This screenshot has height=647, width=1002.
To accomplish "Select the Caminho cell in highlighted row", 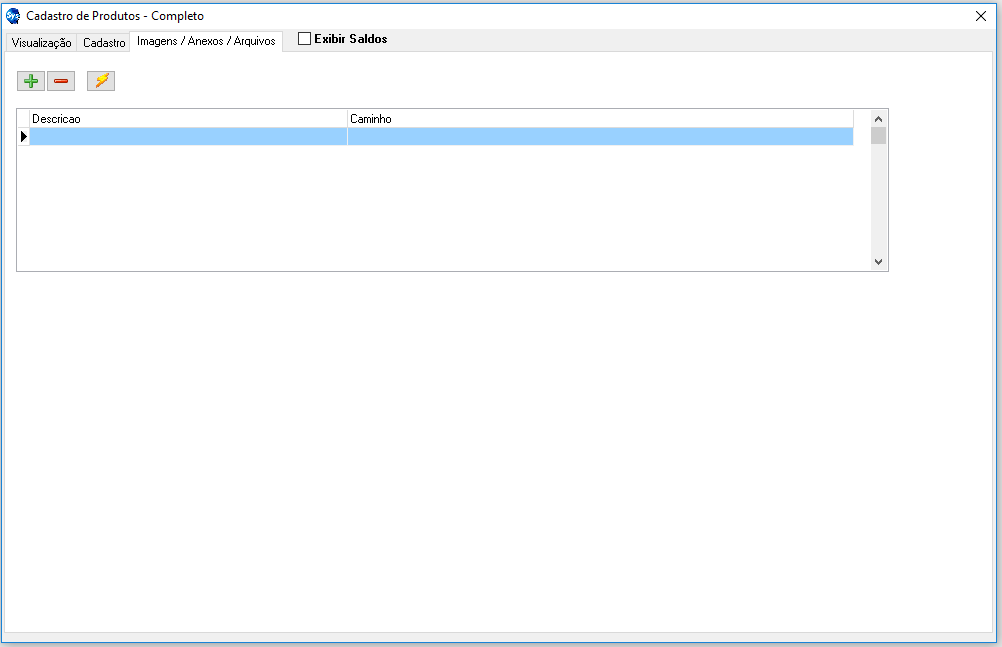I will (x=600, y=136).
